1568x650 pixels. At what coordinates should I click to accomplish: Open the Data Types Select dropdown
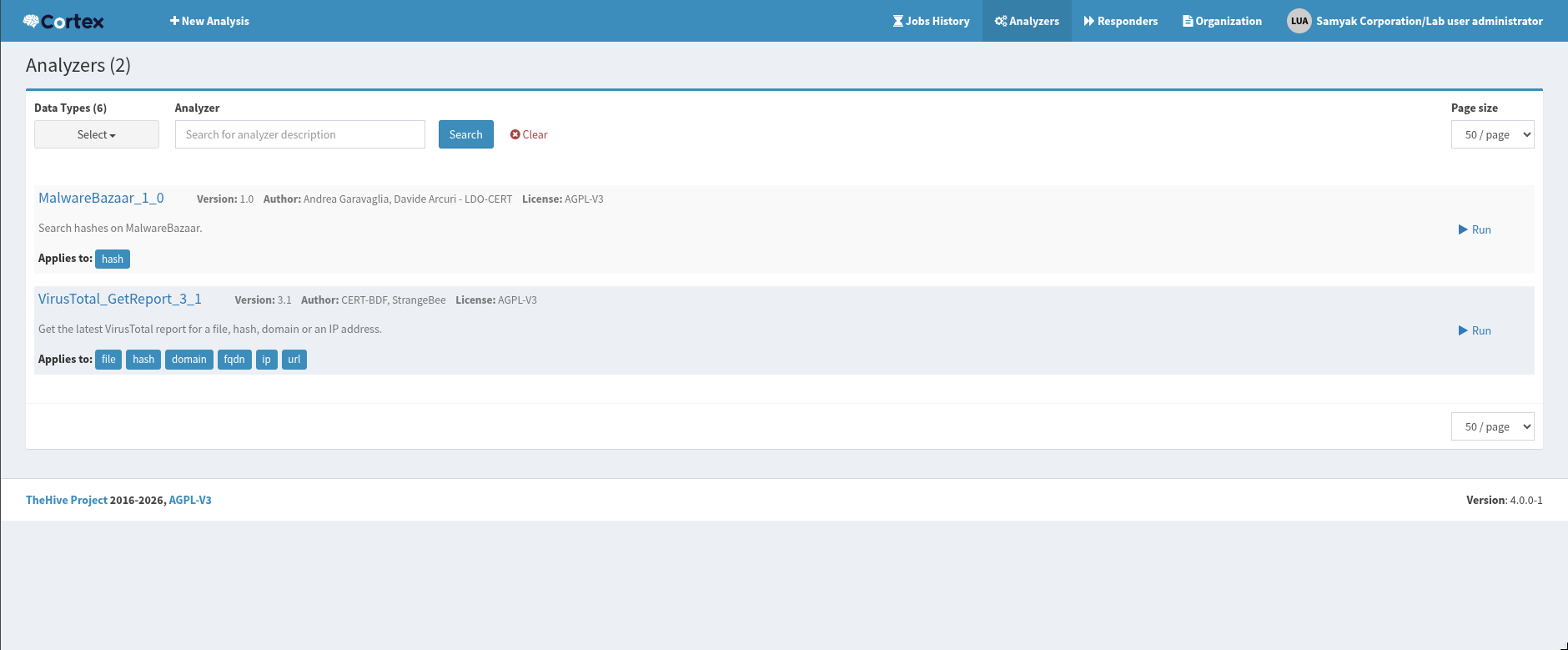97,134
